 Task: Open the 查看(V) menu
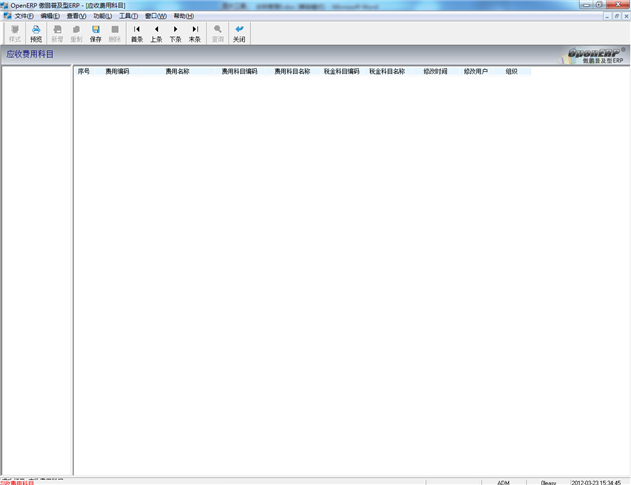76,16
